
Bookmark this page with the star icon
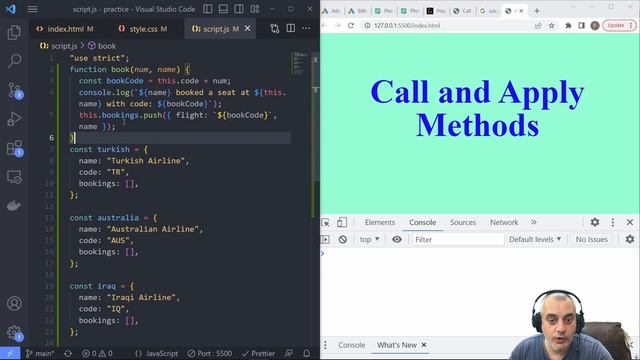tap(551, 25)
